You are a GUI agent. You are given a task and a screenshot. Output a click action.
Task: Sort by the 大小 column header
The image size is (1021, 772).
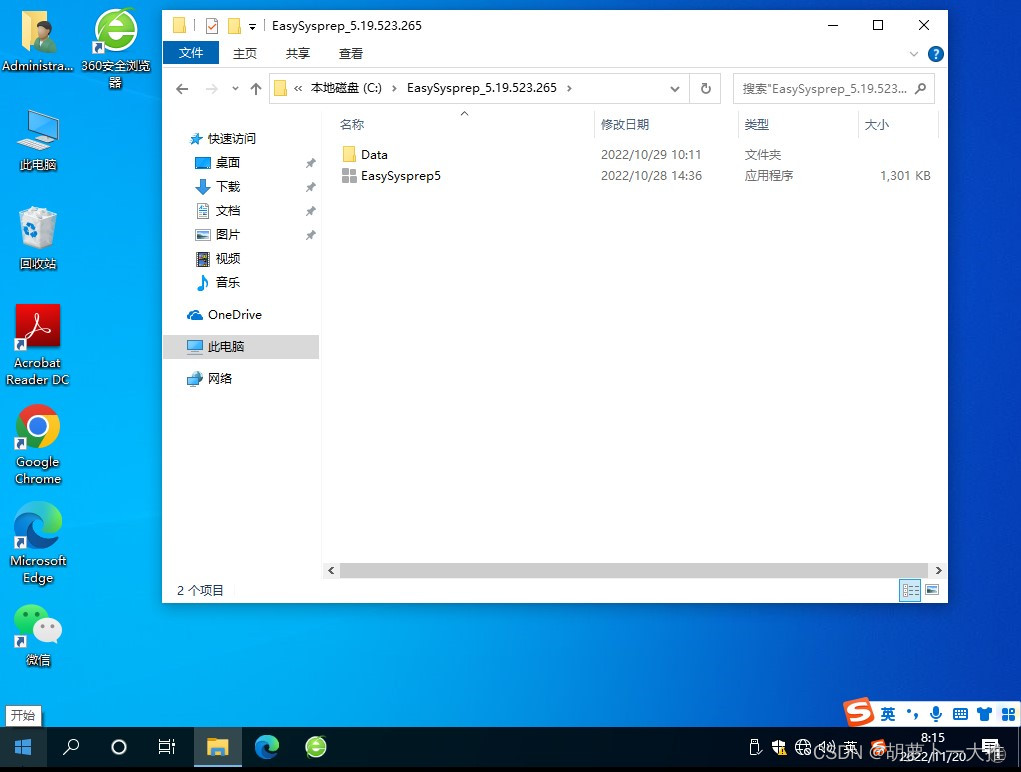coord(876,124)
